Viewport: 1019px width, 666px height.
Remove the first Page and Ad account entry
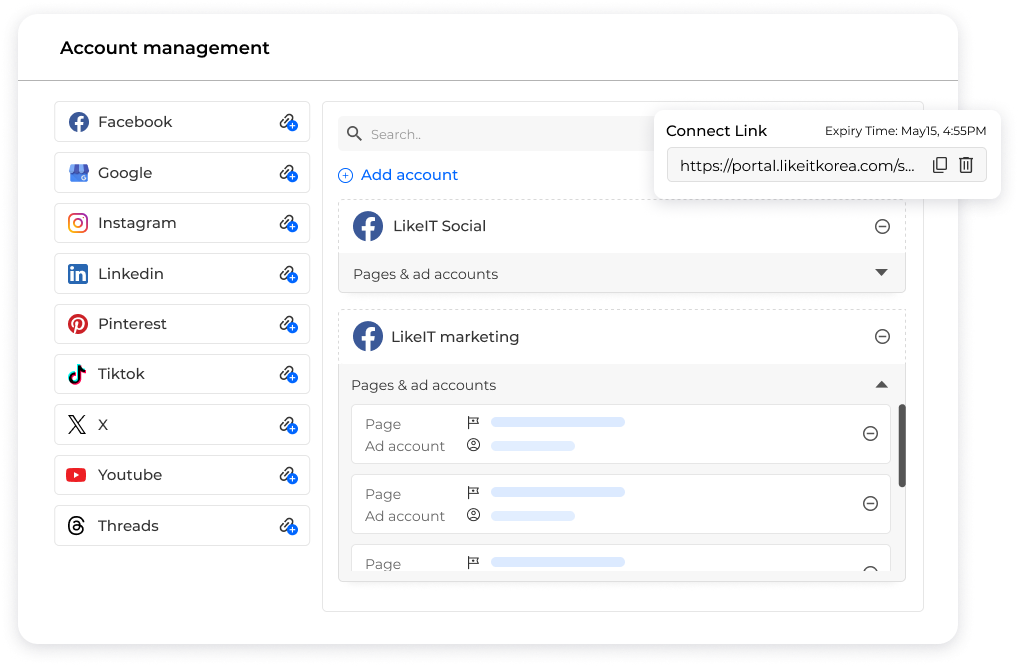click(870, 433)
